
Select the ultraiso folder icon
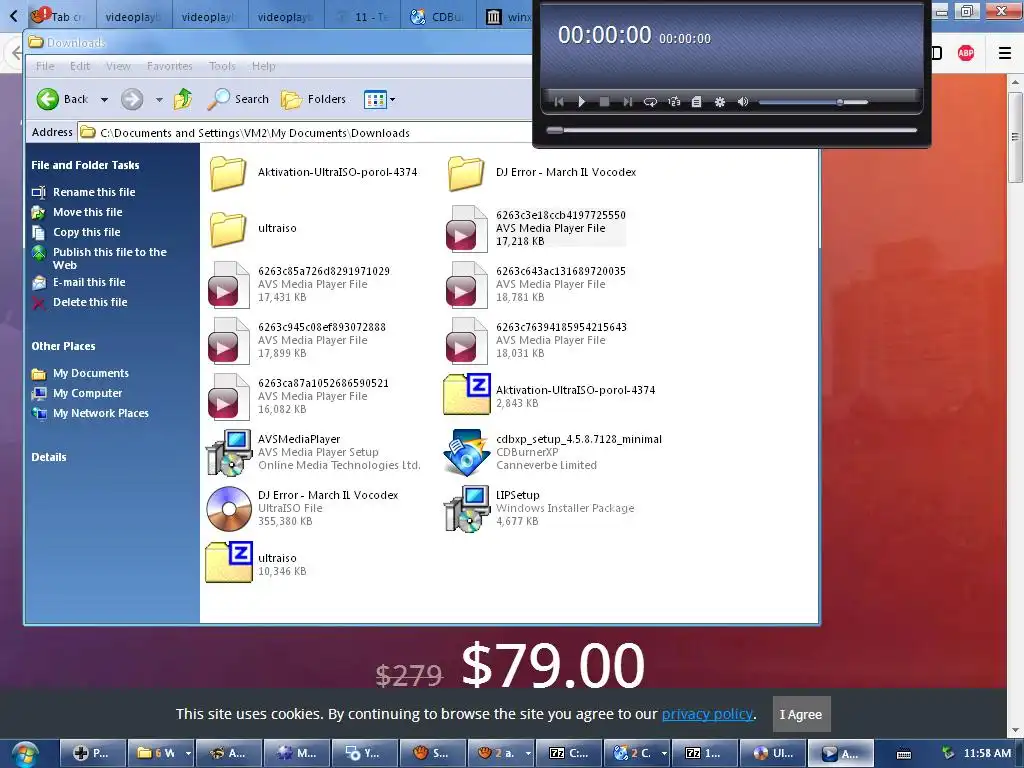coord(228,229)
